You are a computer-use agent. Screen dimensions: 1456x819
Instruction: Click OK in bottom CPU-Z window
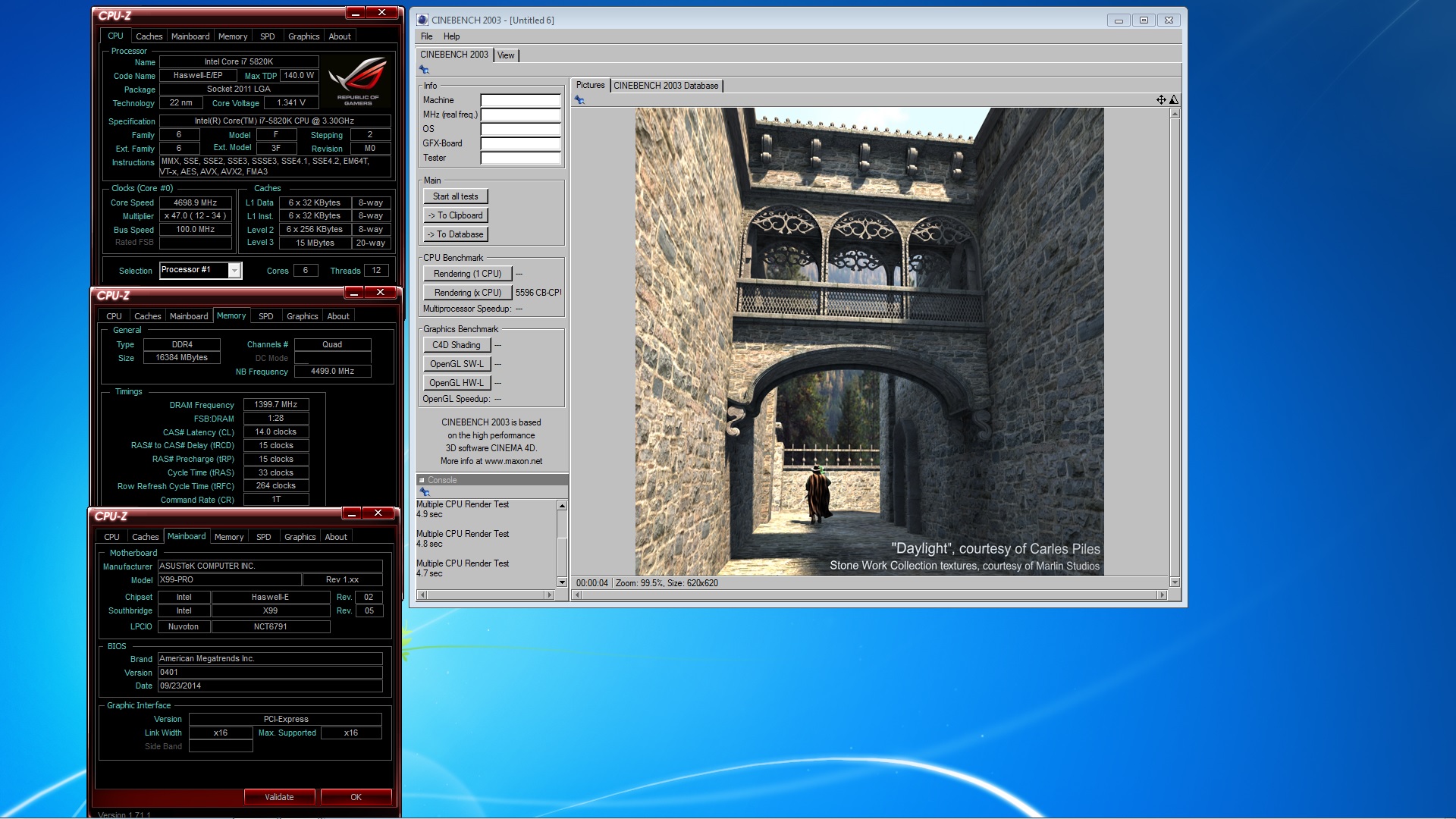356,797
